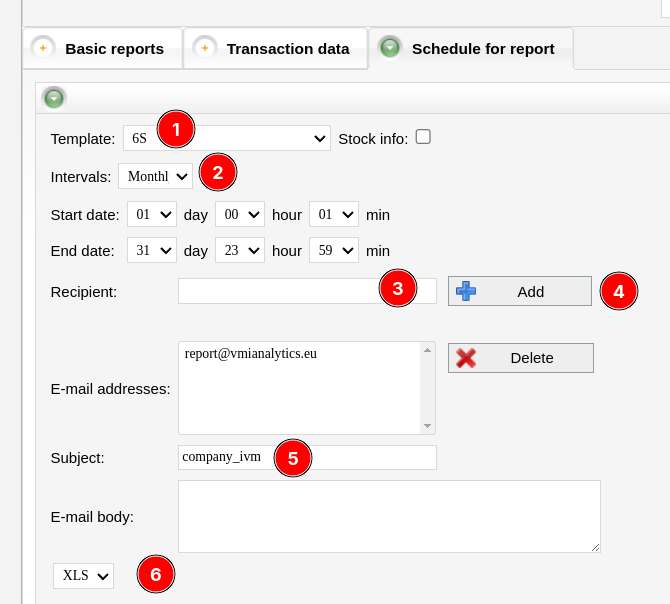The width and height of the screenshot is (670, 604).
Task: Click the blue plus Add icon
Action: pos(466,291)
